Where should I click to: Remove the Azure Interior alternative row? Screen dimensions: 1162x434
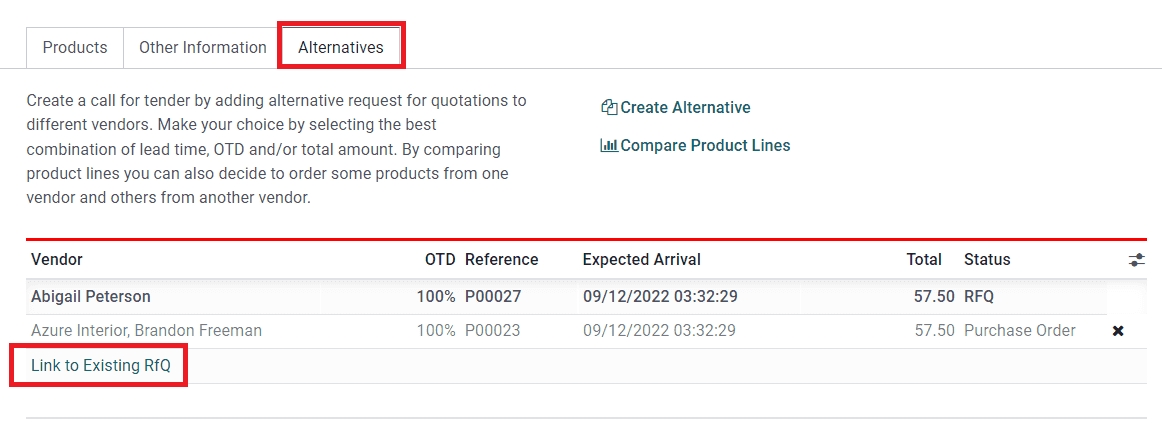pos(1118,331)
